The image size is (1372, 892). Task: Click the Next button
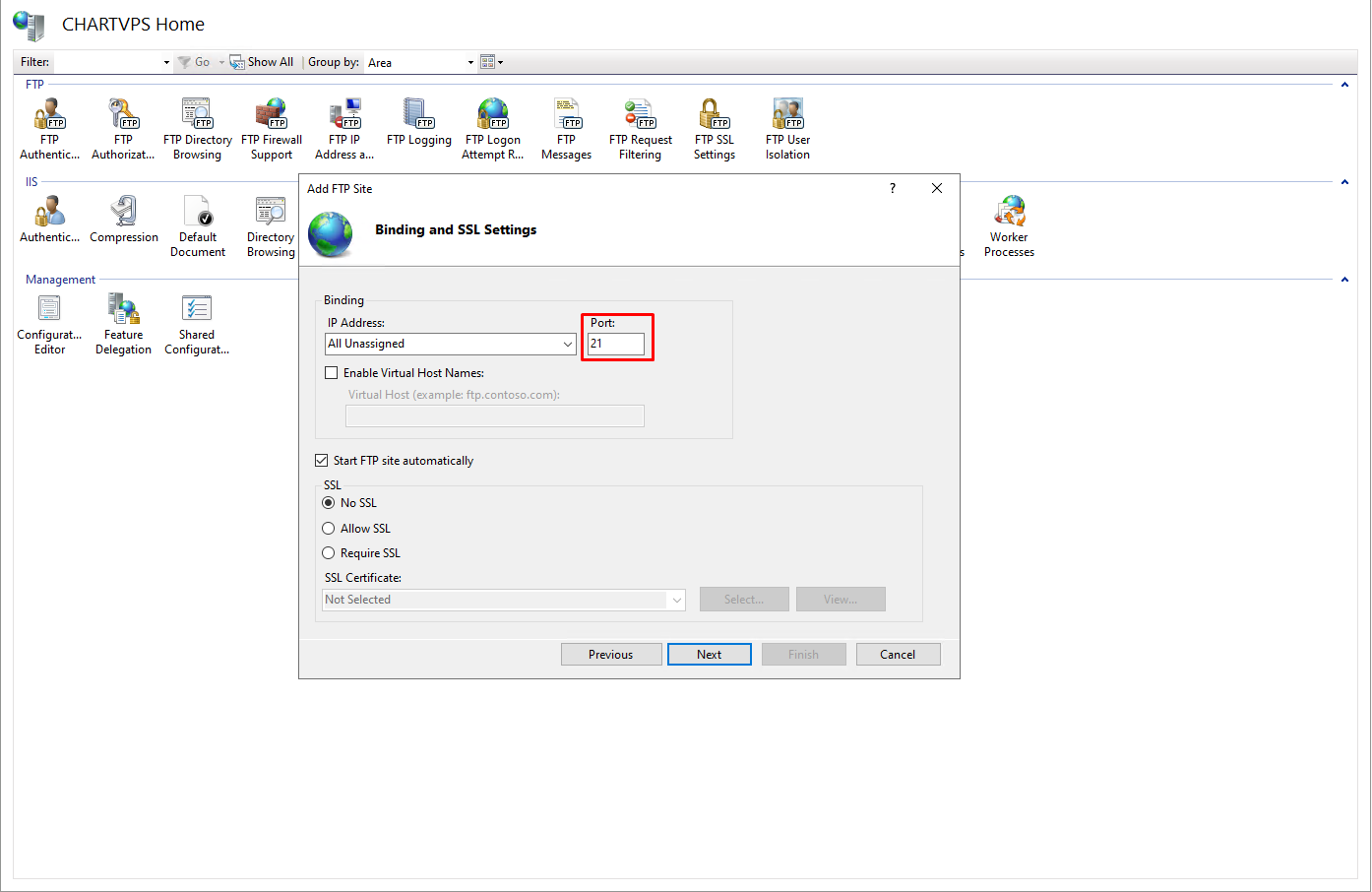(x=709, y=655)
